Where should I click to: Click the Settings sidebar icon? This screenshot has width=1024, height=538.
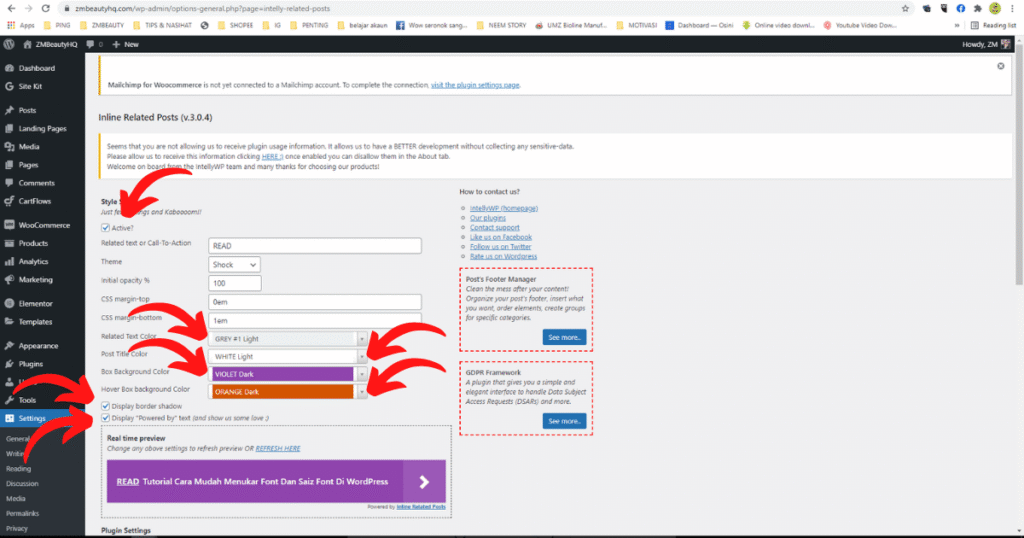click(x=9, y=419)
